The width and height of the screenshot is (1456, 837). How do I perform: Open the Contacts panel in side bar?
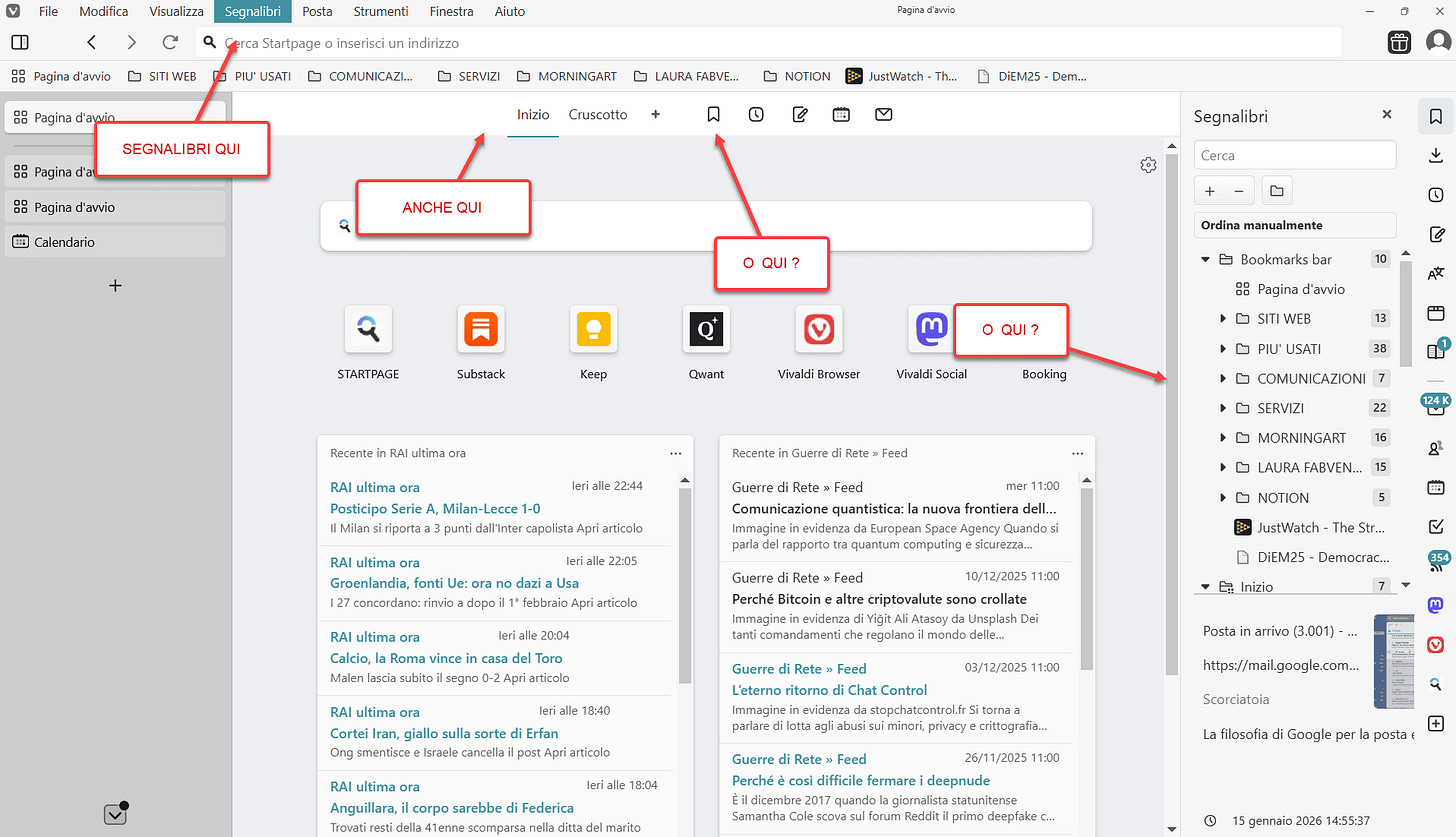pos(1436,448)
